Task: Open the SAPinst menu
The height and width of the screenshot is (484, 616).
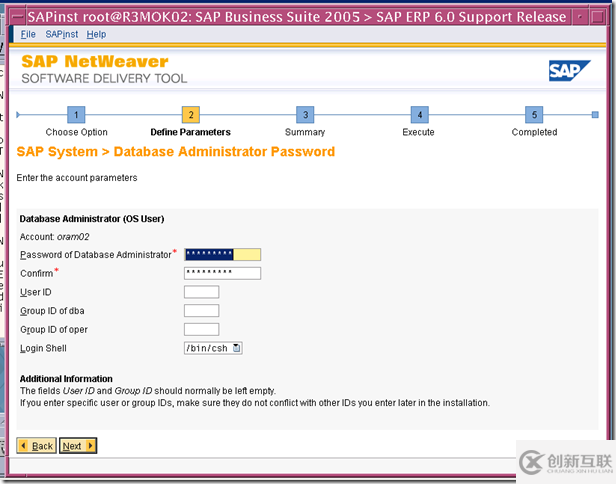Action: pyautogui.click(x=62, y=35)
